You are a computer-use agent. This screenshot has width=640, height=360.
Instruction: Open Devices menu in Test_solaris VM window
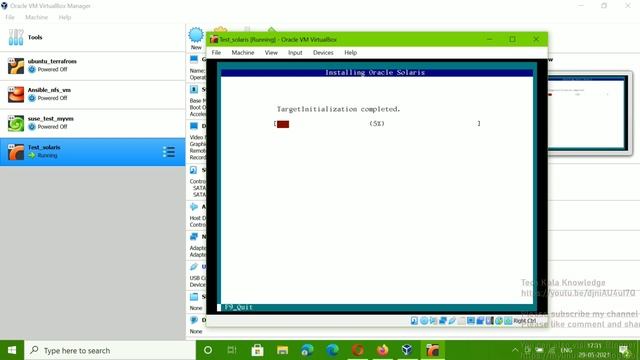tap(323, 53)
